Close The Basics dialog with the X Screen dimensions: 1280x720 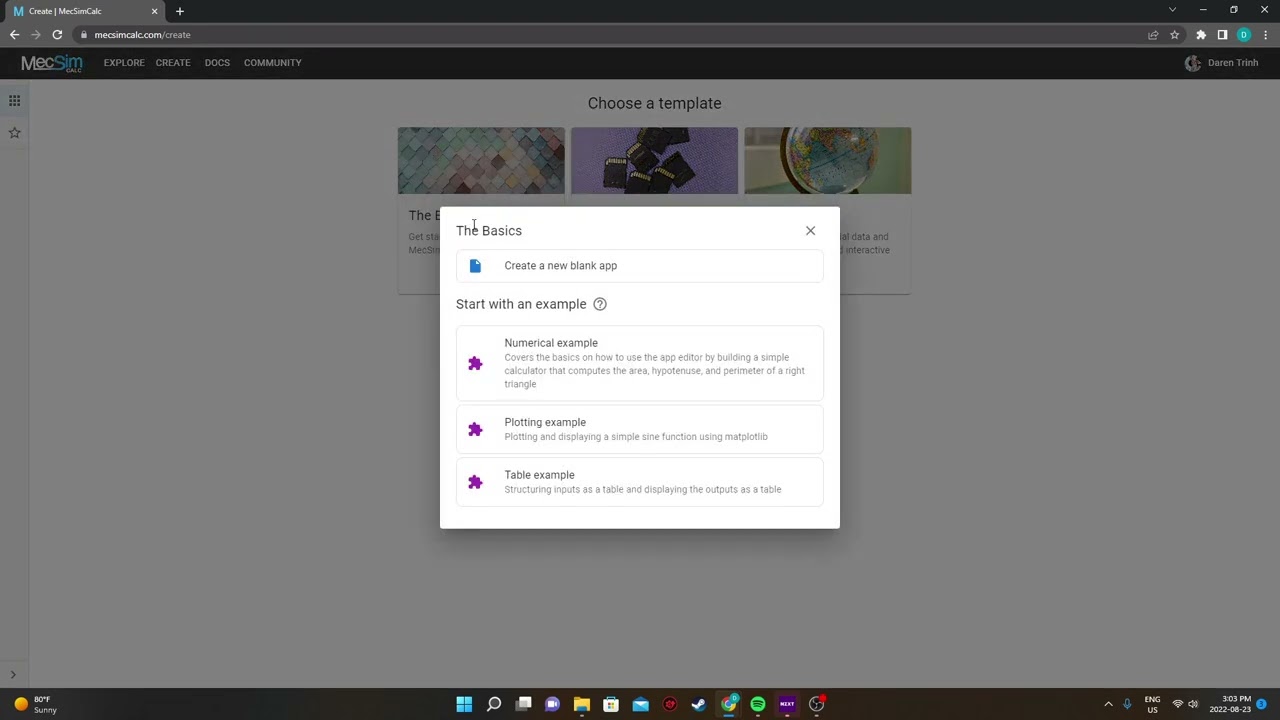click(x=810, y=231)
